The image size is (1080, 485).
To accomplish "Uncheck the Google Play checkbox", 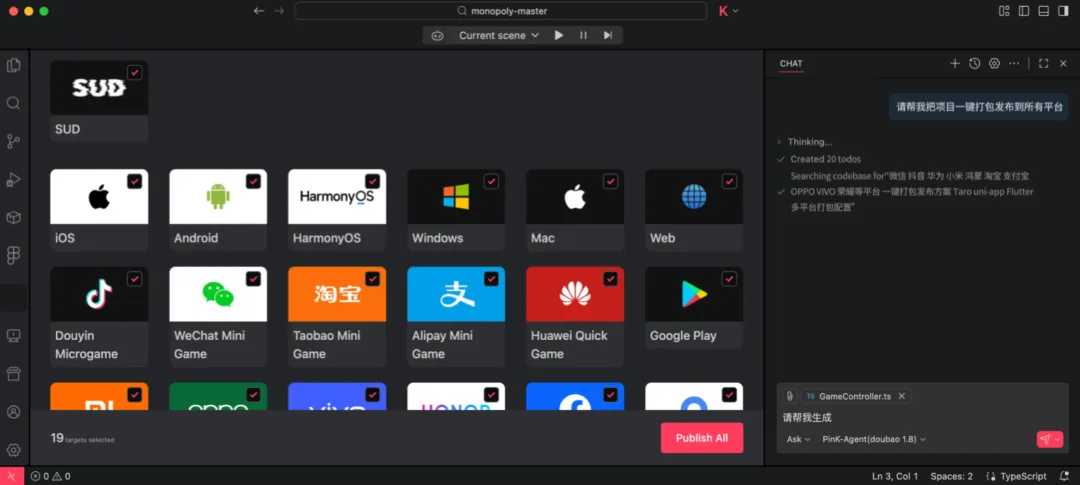I will (729, 279).
